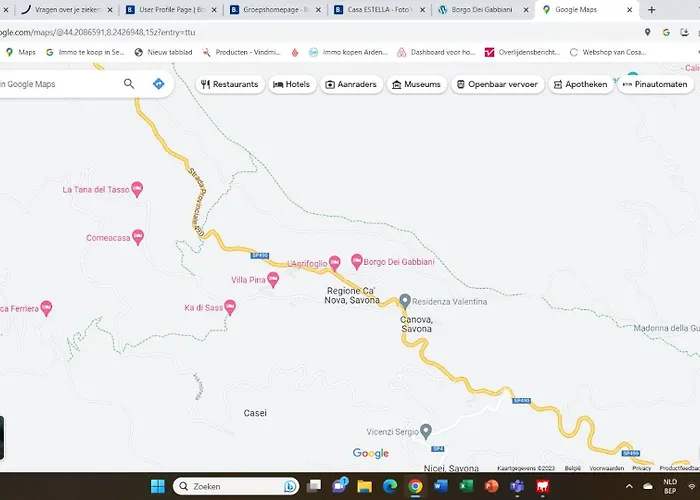Select the La Tana del Tasso hotel pin
This screenshot has height=500, width=700.
137,189
